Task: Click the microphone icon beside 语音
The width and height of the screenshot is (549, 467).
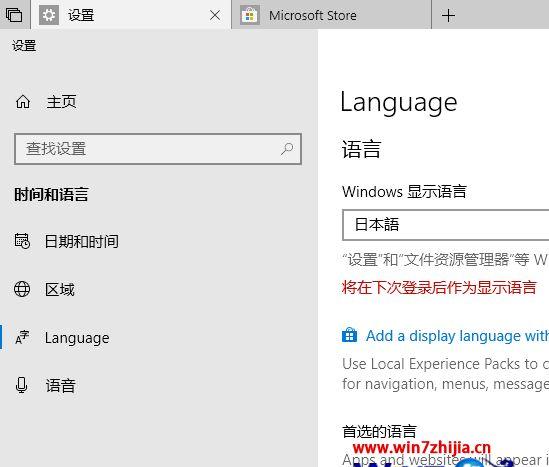Action: 22,385
